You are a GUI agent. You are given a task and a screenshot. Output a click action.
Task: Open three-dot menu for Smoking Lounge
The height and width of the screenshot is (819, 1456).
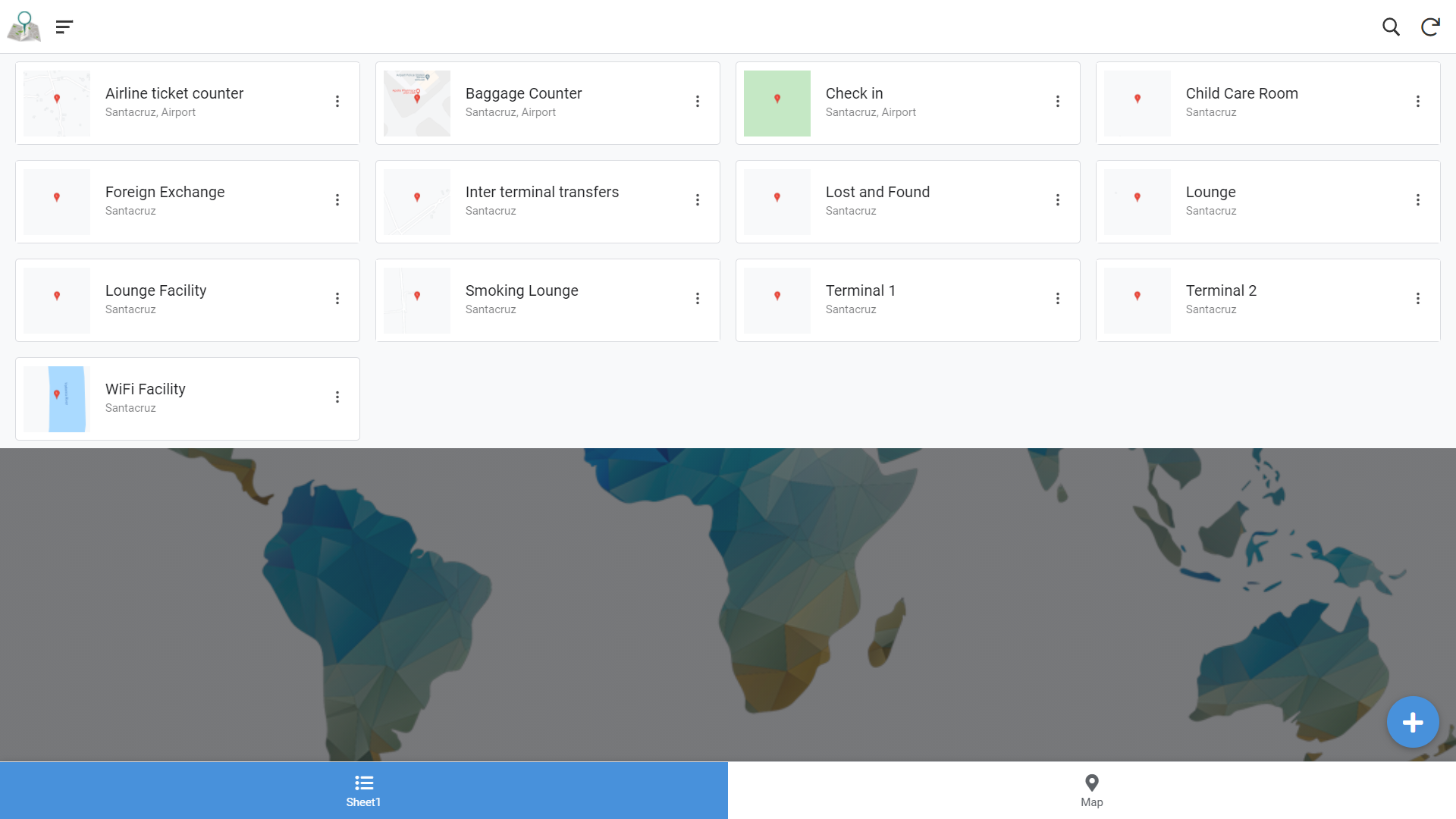point(698,299)
